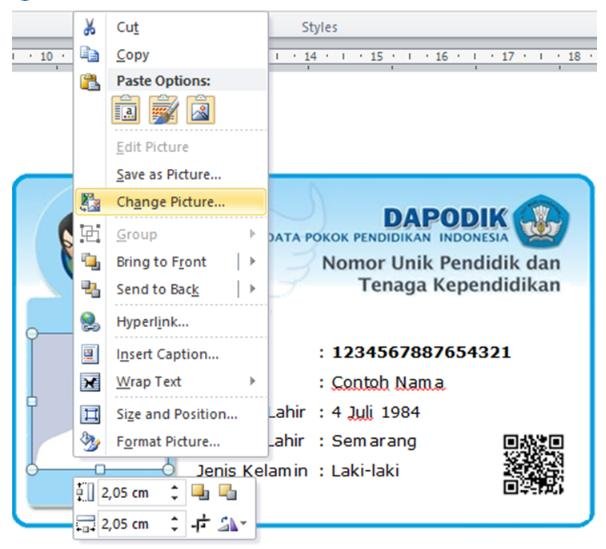Click the date 4 Juli 1984
Viewport: 606px width, 549px height.
tap(376, 412)
